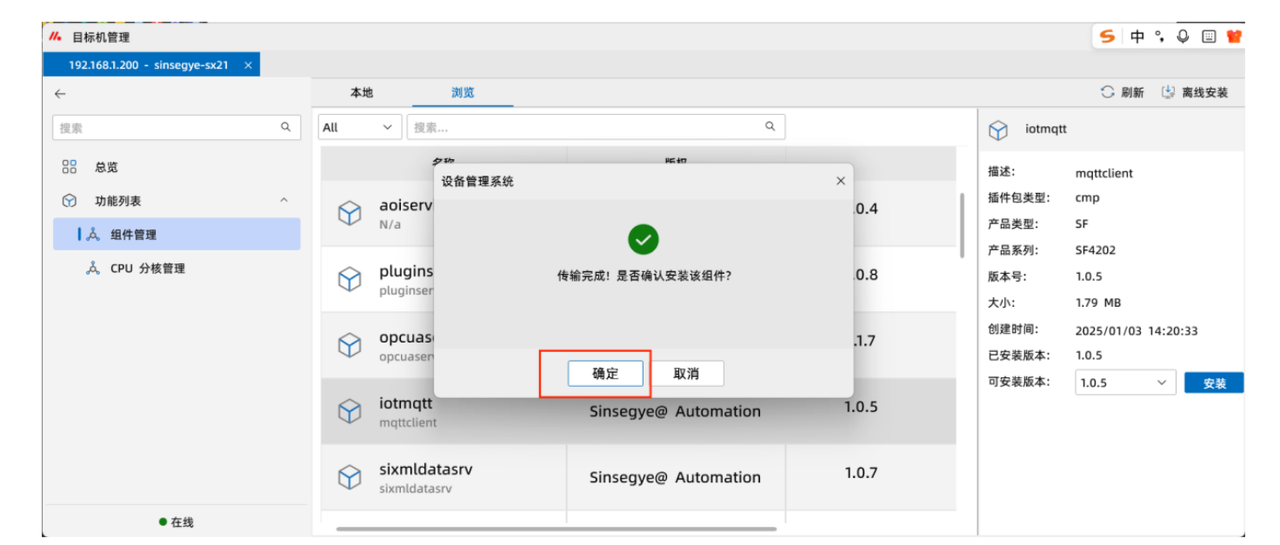Click the iotmqtt row cube icon

(x=349, y=412)
